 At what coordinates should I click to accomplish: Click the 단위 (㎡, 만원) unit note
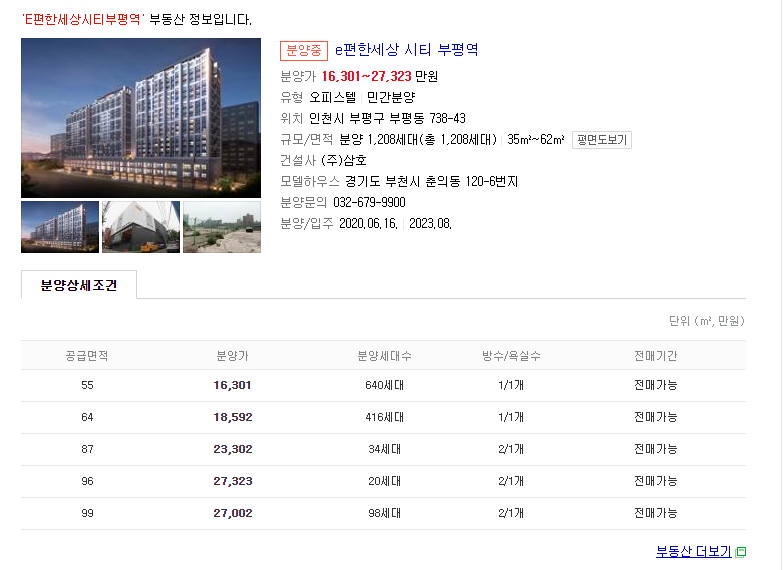coord(706,321)
